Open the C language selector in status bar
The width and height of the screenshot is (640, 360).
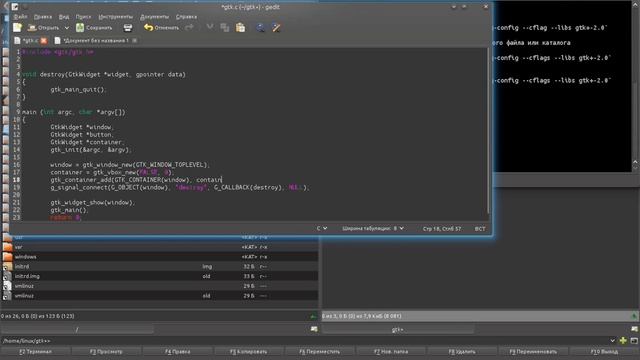[322, 229]
